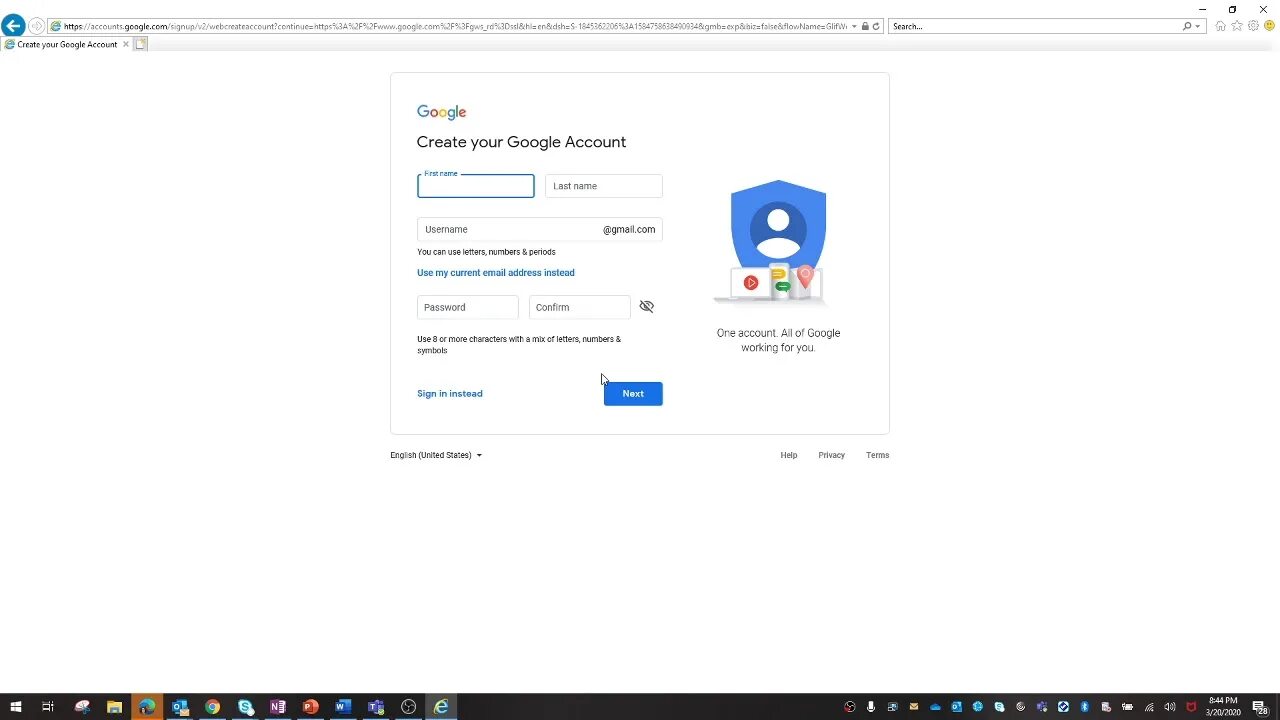Click the microphone icon in system tray
The height and width of the screenshot is (720, 1280).
pyautogui.click(x=871, y=707)
